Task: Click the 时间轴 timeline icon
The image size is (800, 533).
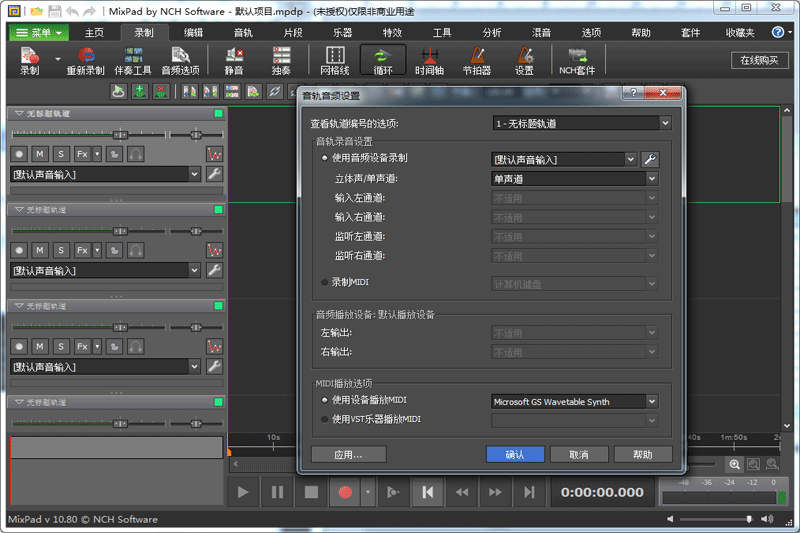Action: [430, 60]
